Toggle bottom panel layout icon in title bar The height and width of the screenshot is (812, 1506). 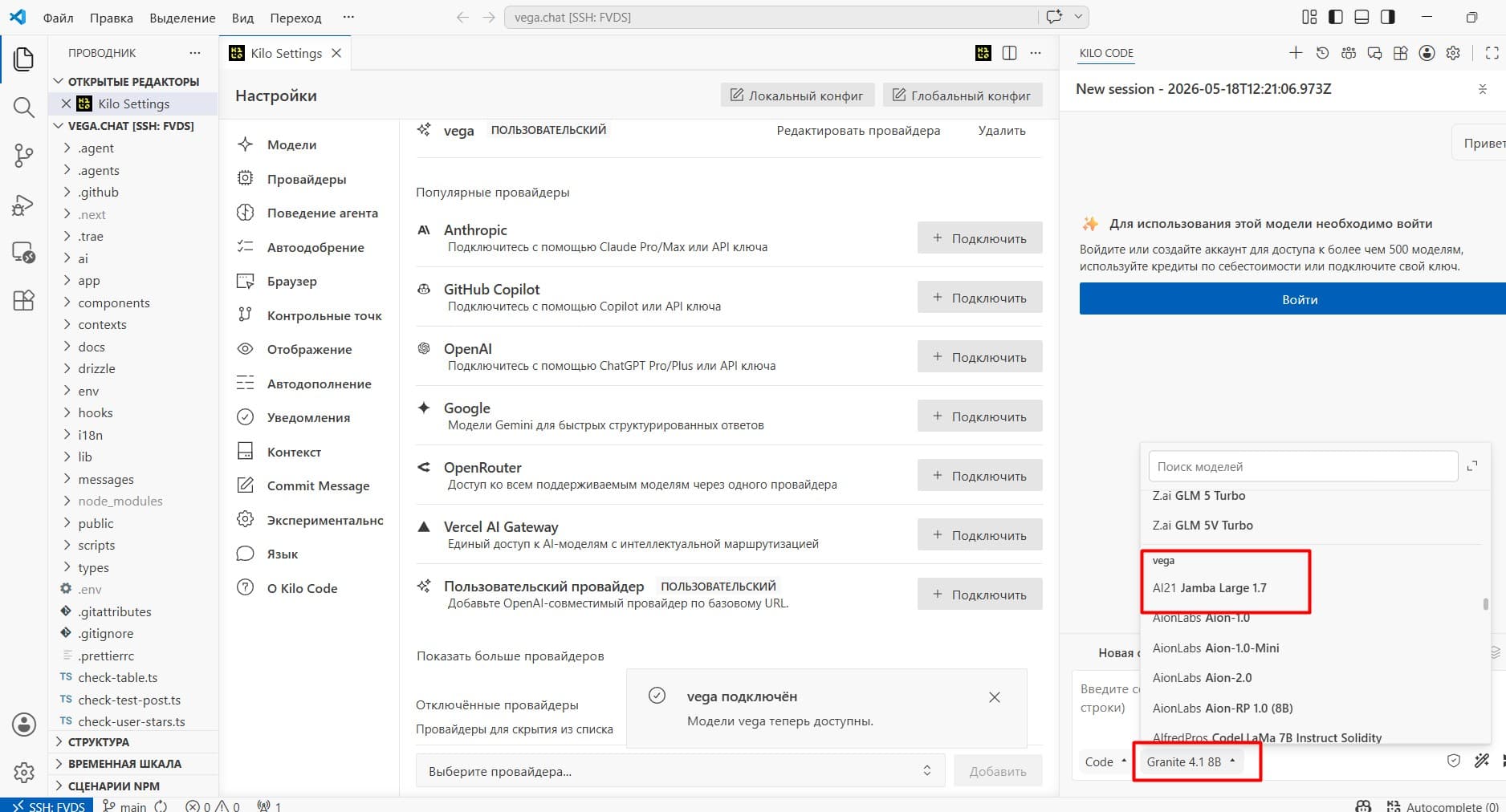point(1362,17)
